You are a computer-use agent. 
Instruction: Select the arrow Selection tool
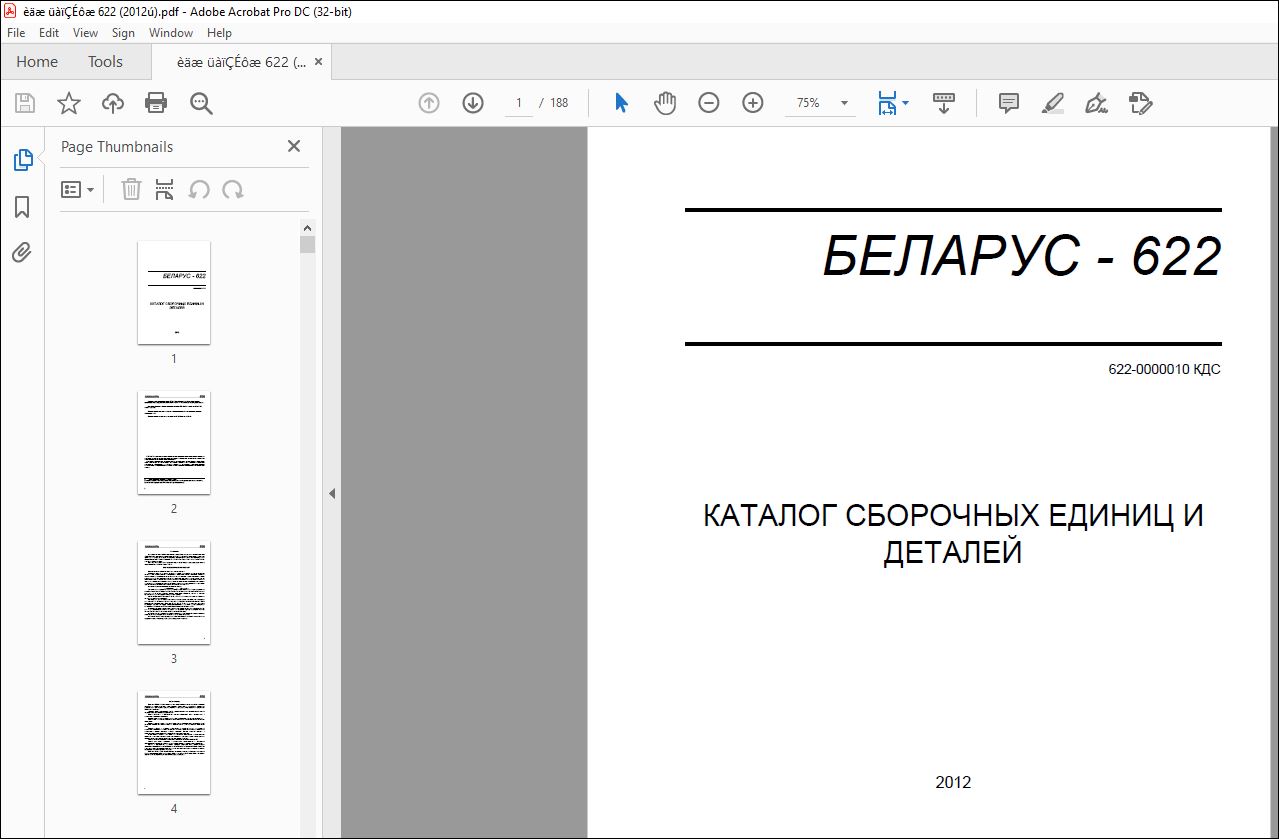click(x=621, y=103)
